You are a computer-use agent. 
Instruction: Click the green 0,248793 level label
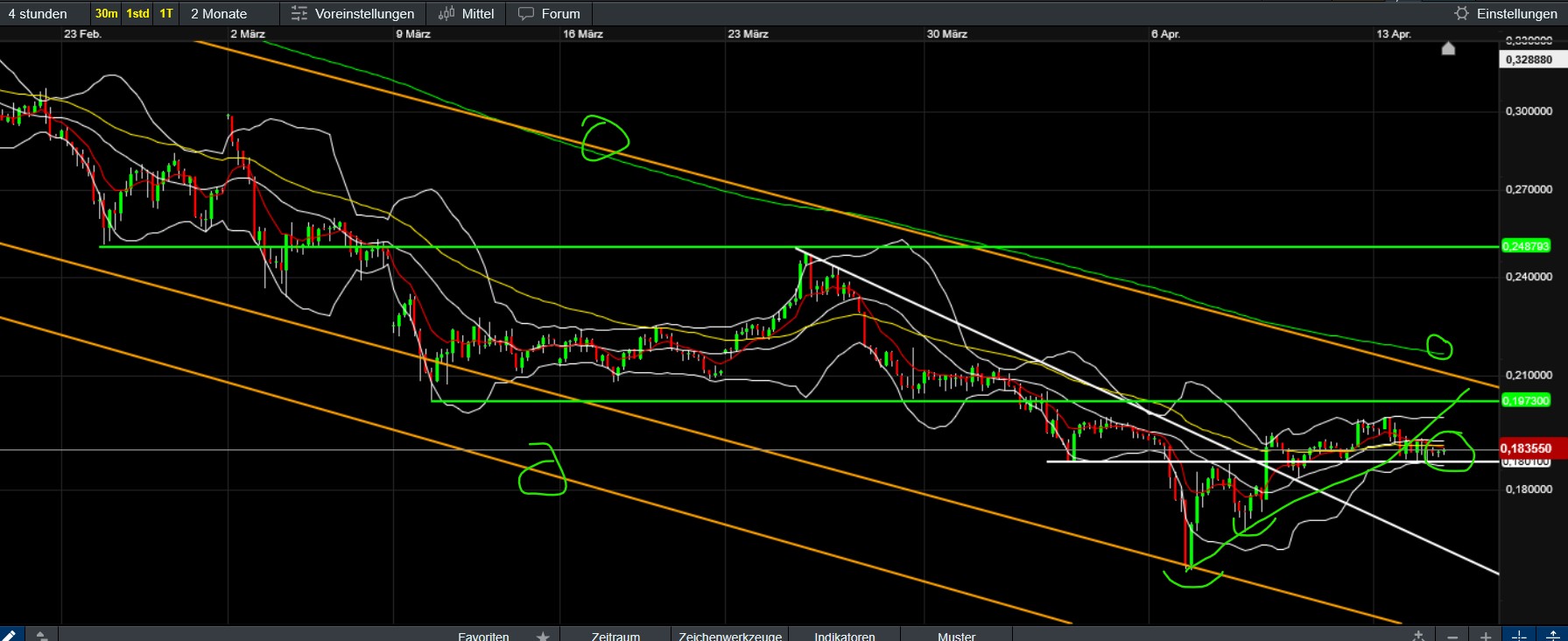coord(1526,246)
